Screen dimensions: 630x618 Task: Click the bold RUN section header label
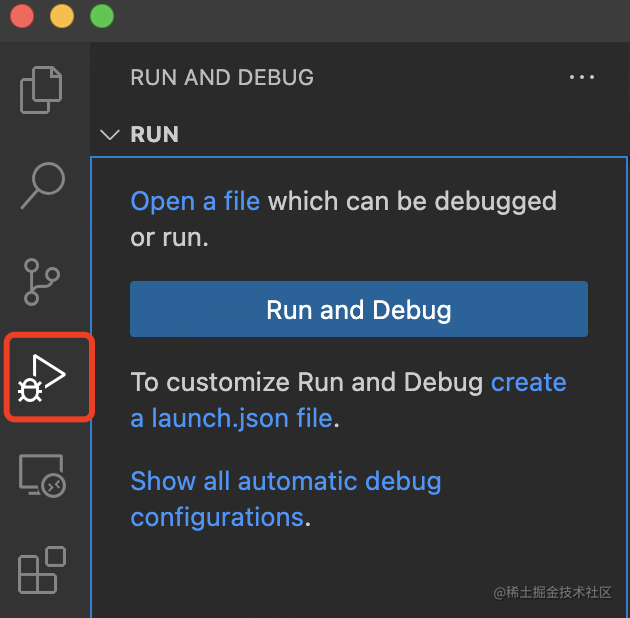tap(155, 134)
